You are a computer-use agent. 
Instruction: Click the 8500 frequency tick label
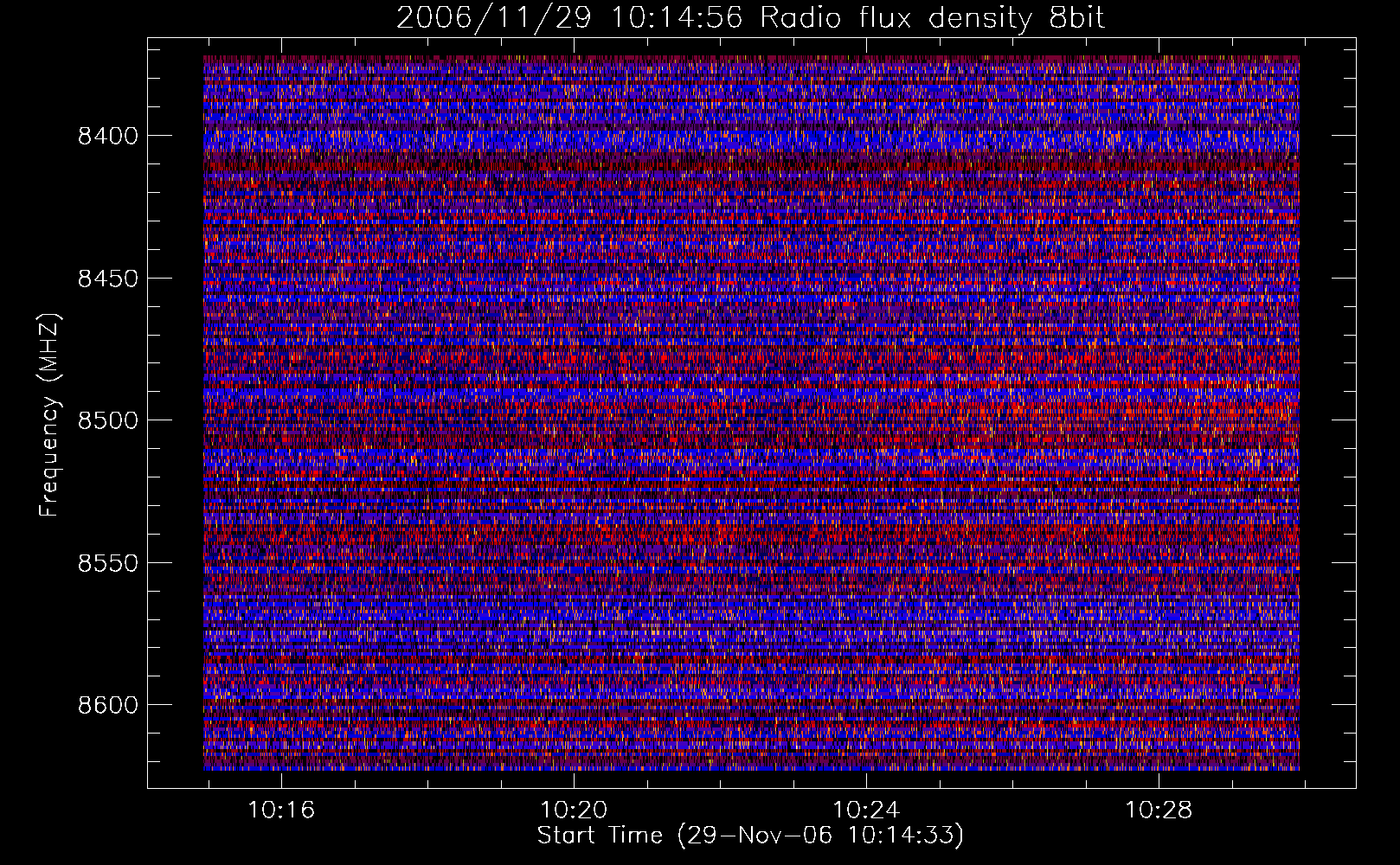click(108, 420)
